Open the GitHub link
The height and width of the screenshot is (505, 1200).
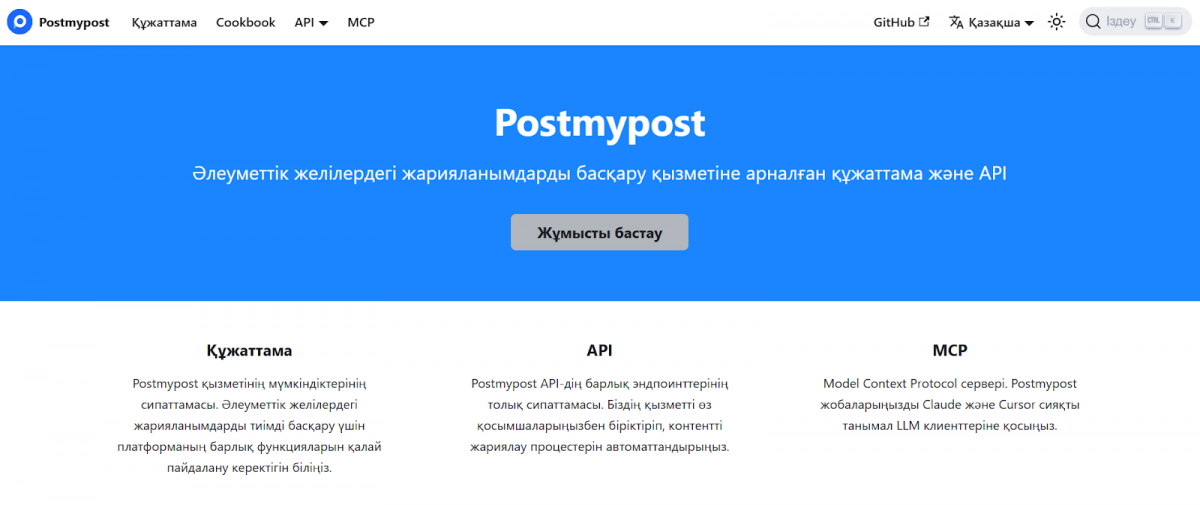[894, 22]
